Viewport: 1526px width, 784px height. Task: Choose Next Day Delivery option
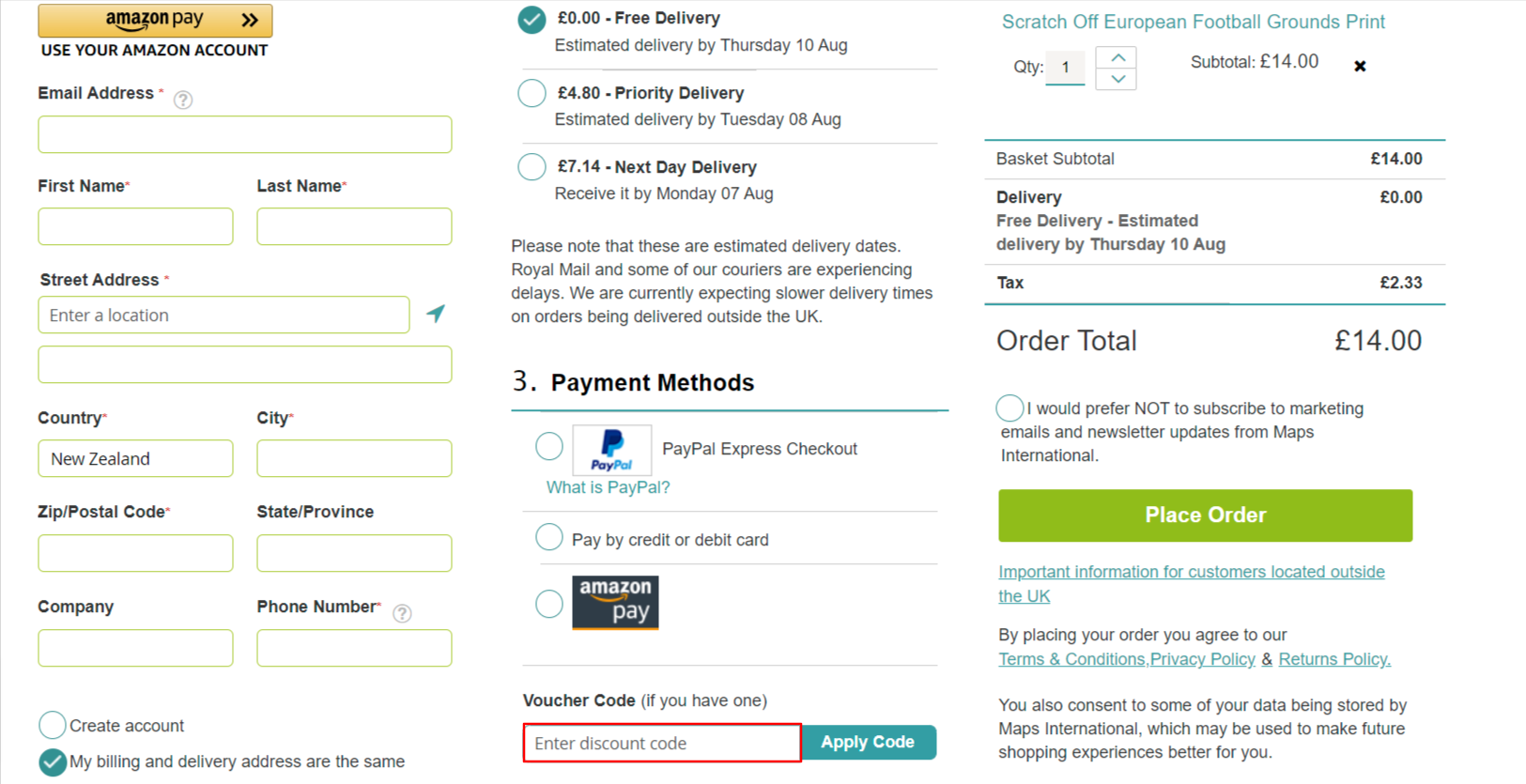click(x=532, y=167)
